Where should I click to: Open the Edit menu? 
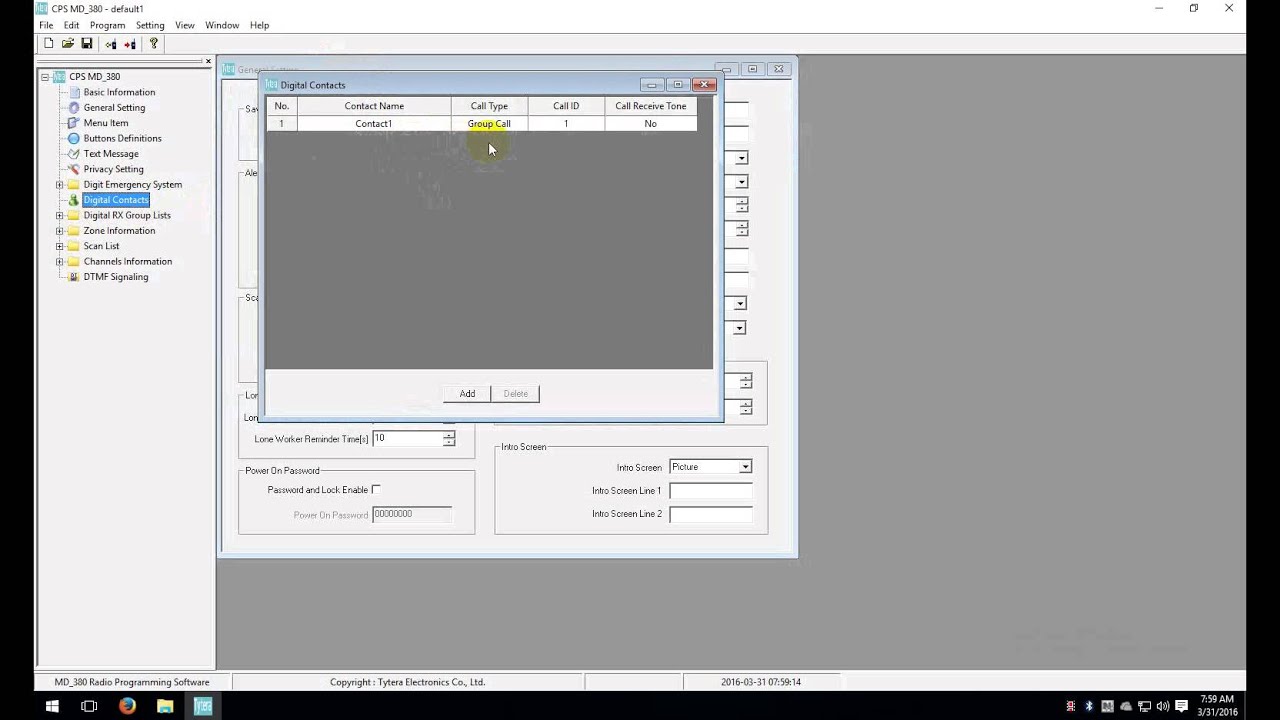coord(72,25)
